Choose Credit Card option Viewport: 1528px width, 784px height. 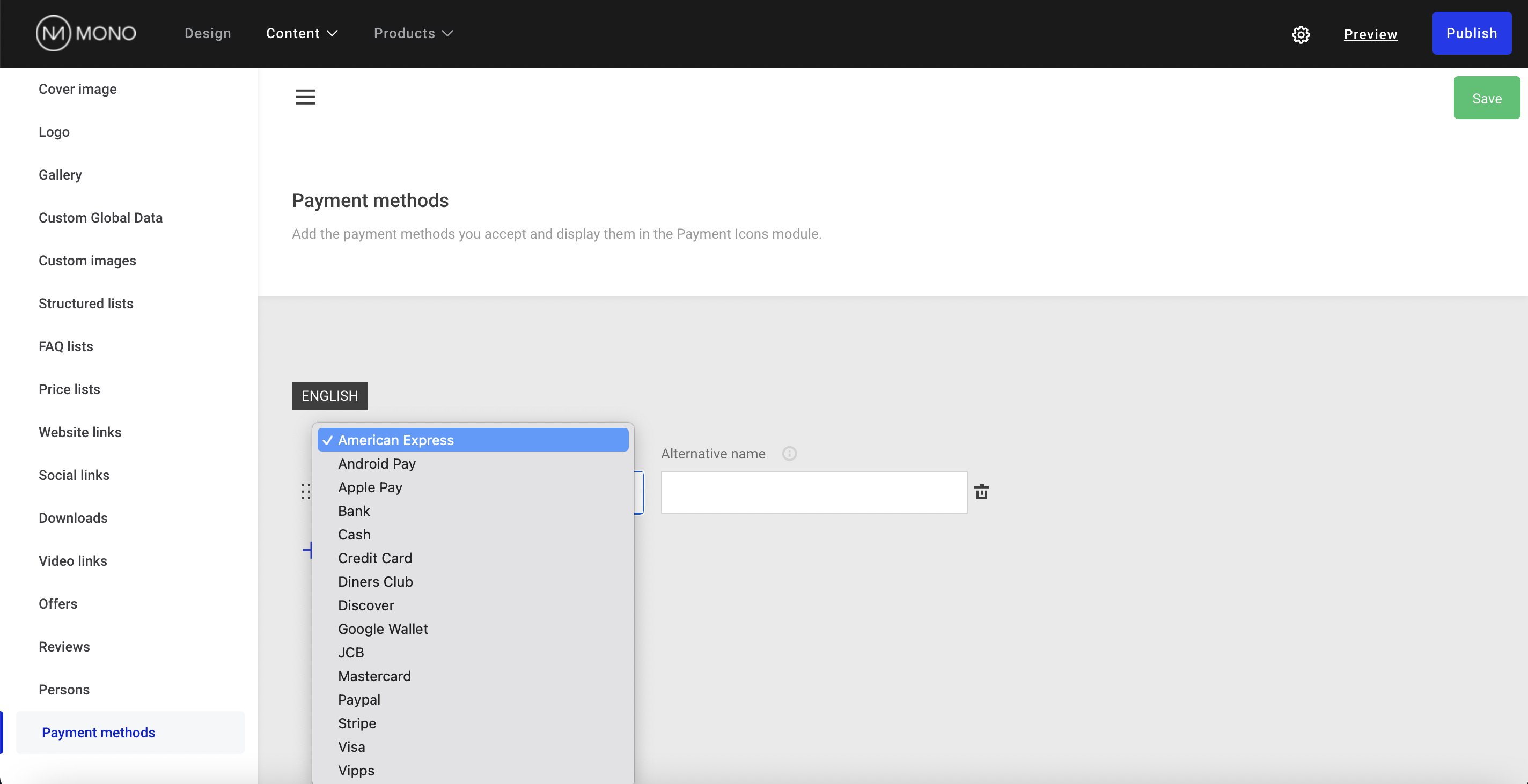point(473,558)
